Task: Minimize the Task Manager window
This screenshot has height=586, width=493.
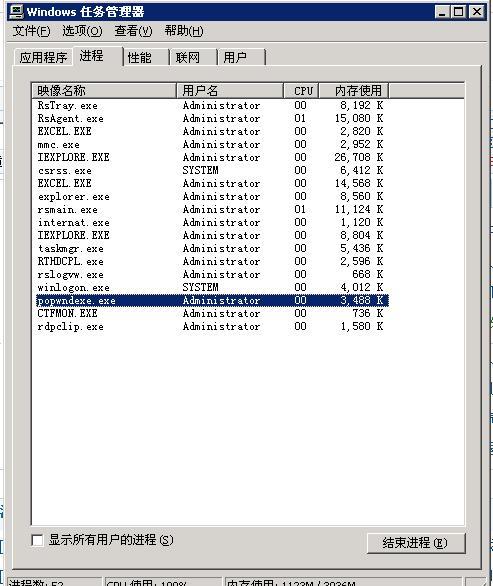Action: click(x=442, y=12)
